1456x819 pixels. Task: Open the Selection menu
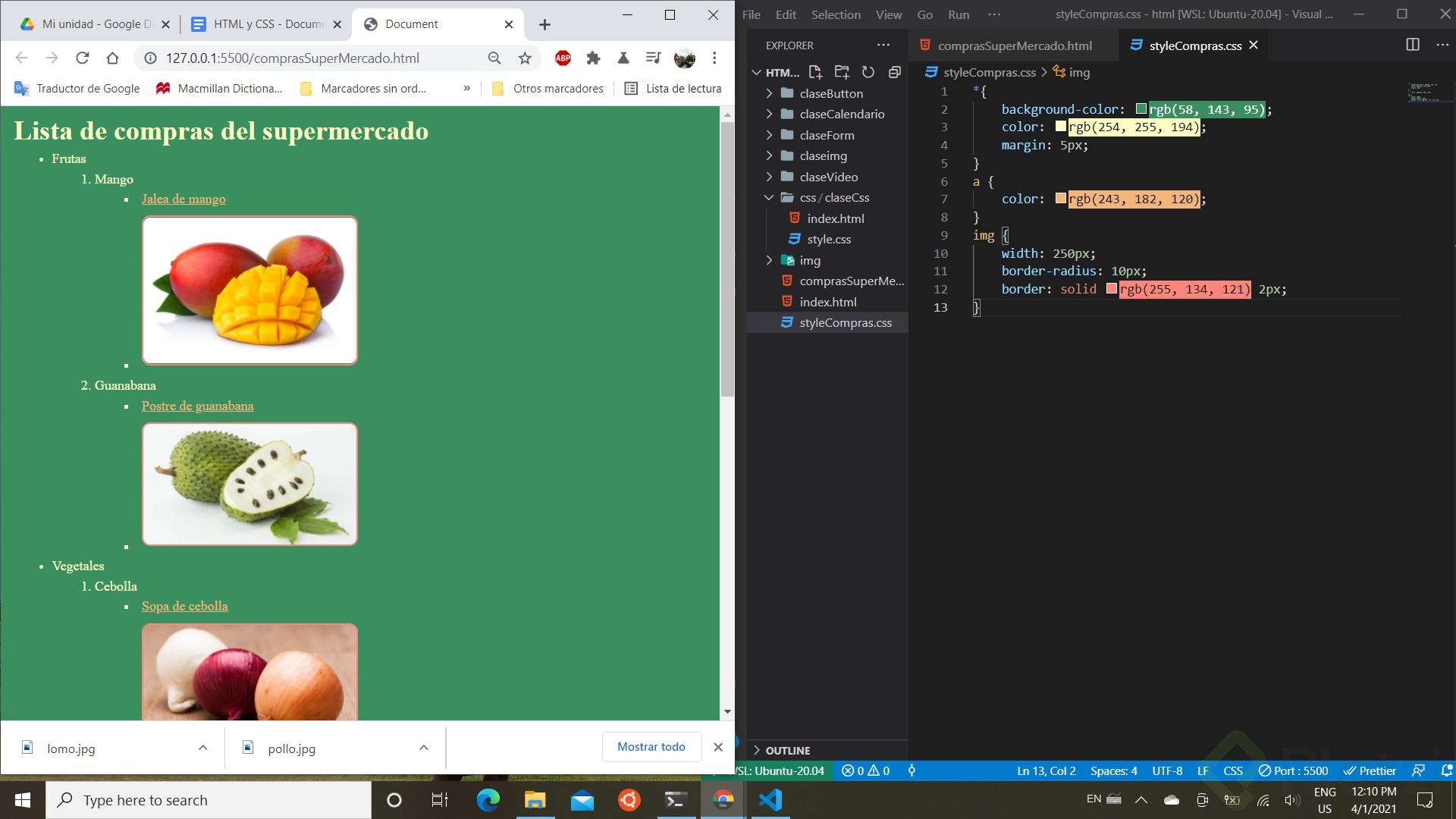coord(835,14)
